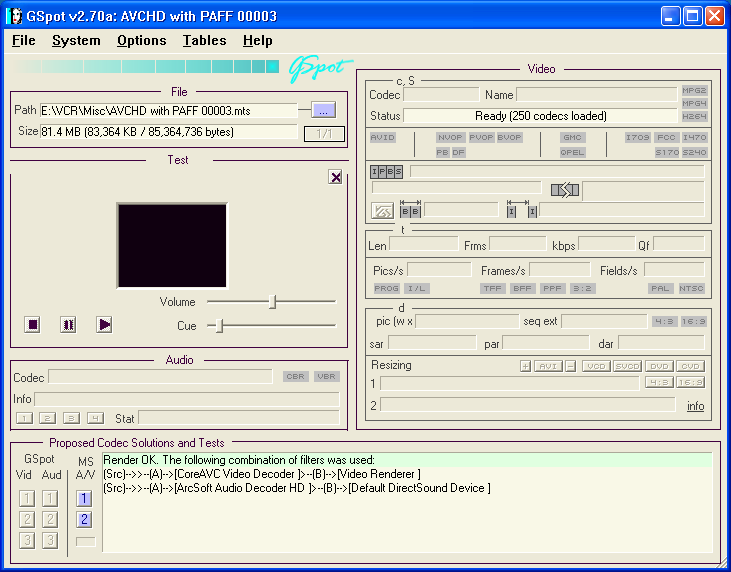Screen dimensions: 731x572
Task: Click the 3:2 pulldown indicator
Action: (x=582, y=289)
